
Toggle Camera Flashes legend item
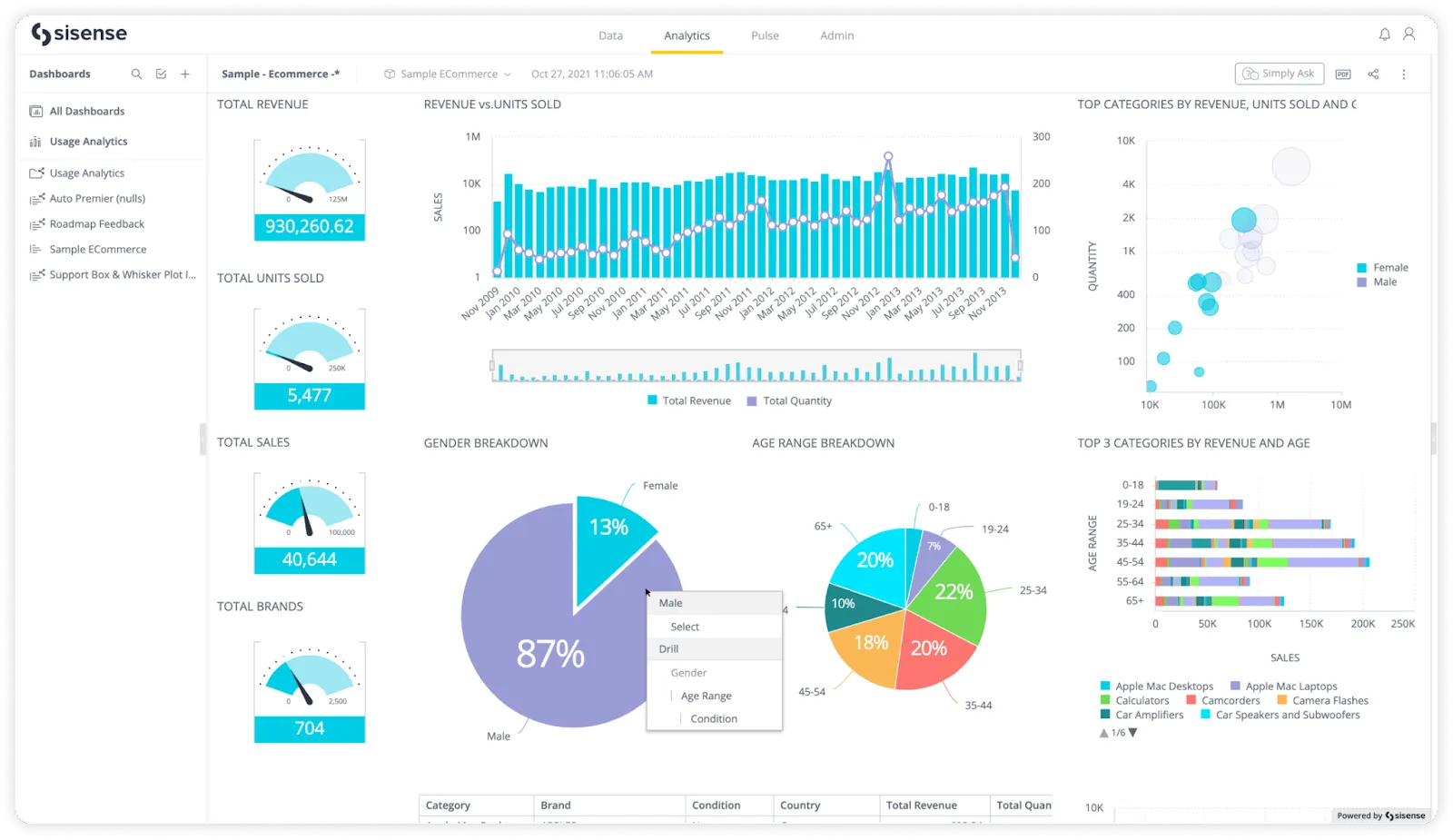pos(1323,701)
